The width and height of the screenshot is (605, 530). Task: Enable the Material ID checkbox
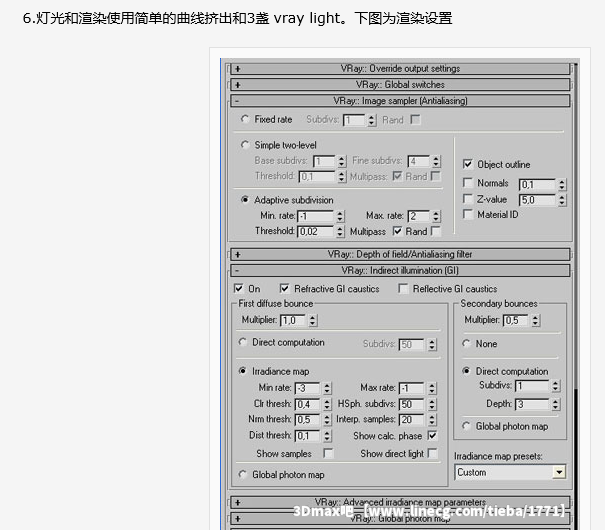(468, 214)
